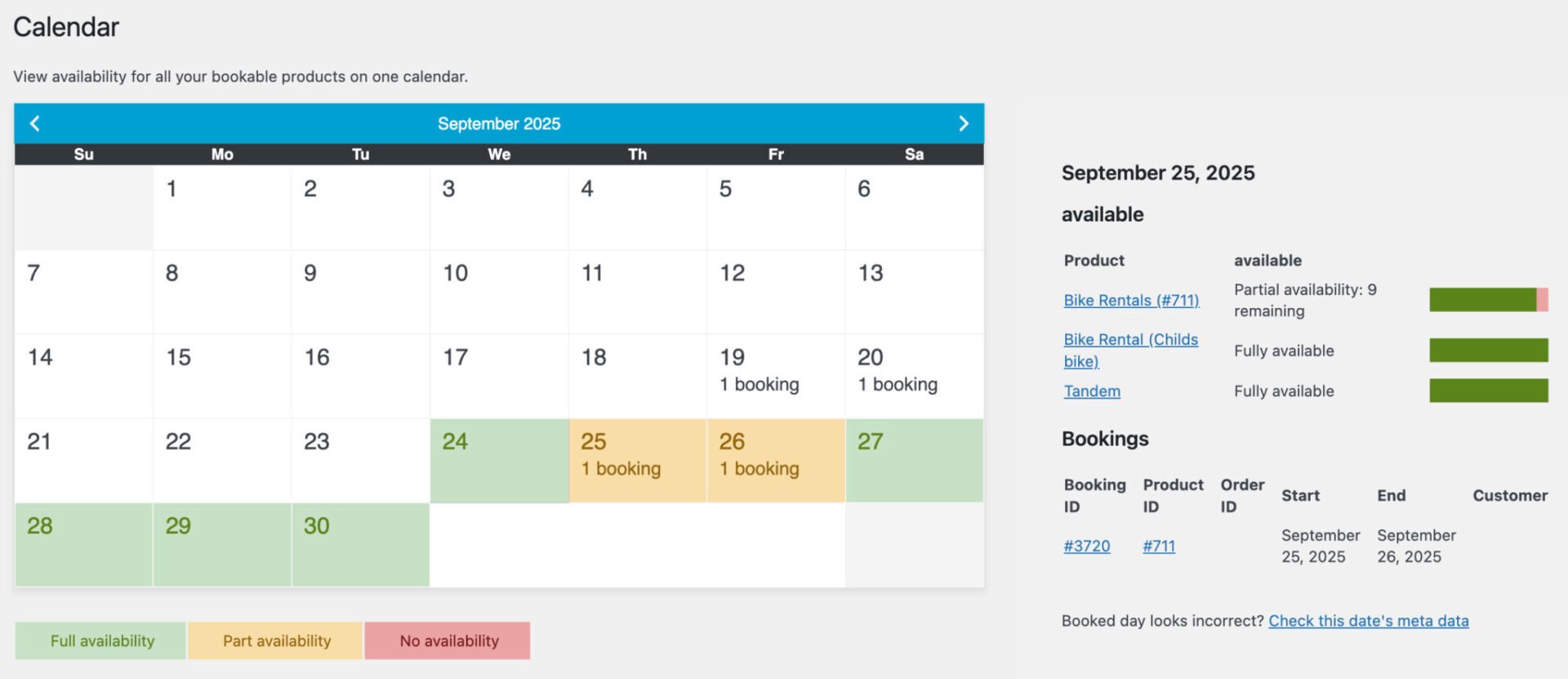Open the Bike Rental (Childs bike) link
Image resolution: width=1568 pixels, height=679 pixels.
tap(1131, 350)
